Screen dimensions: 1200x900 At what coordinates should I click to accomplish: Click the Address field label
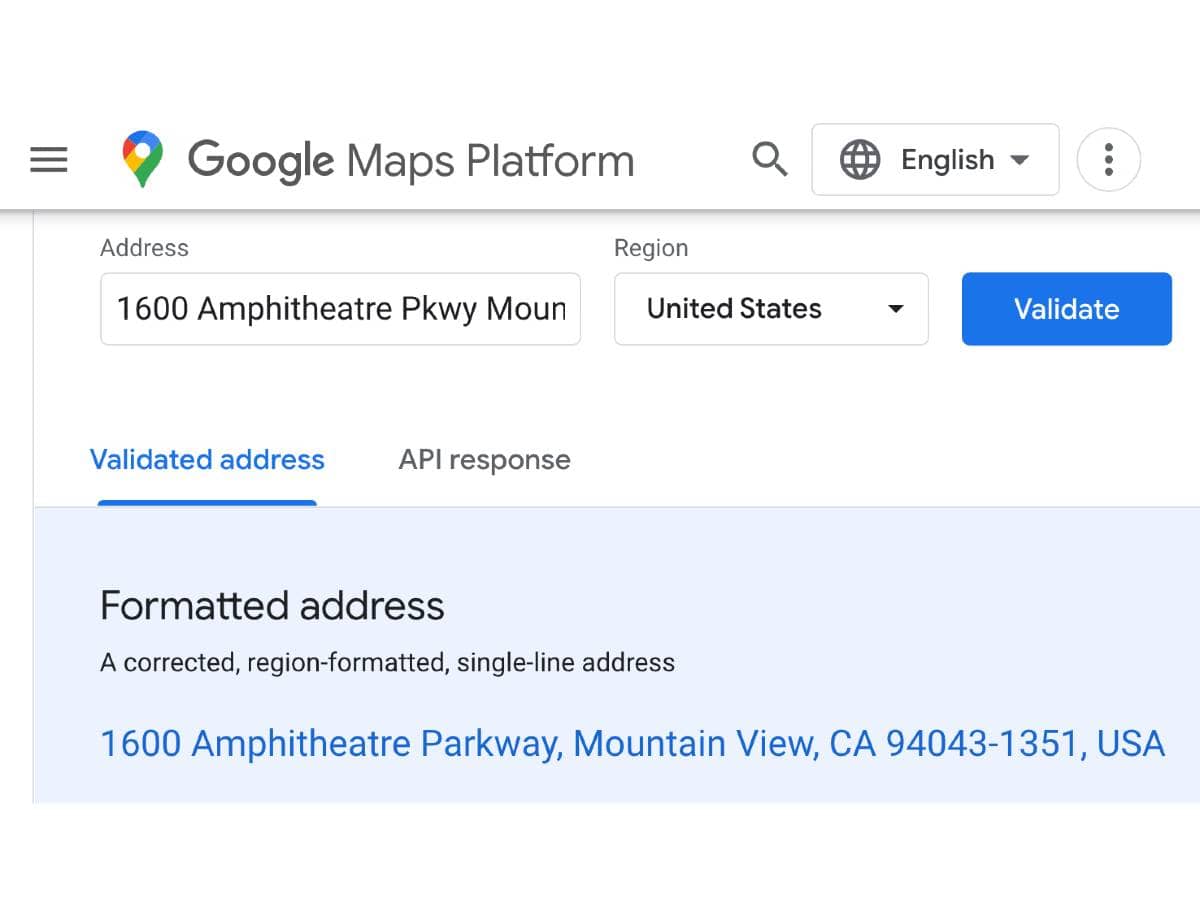(x=144, y=248)
